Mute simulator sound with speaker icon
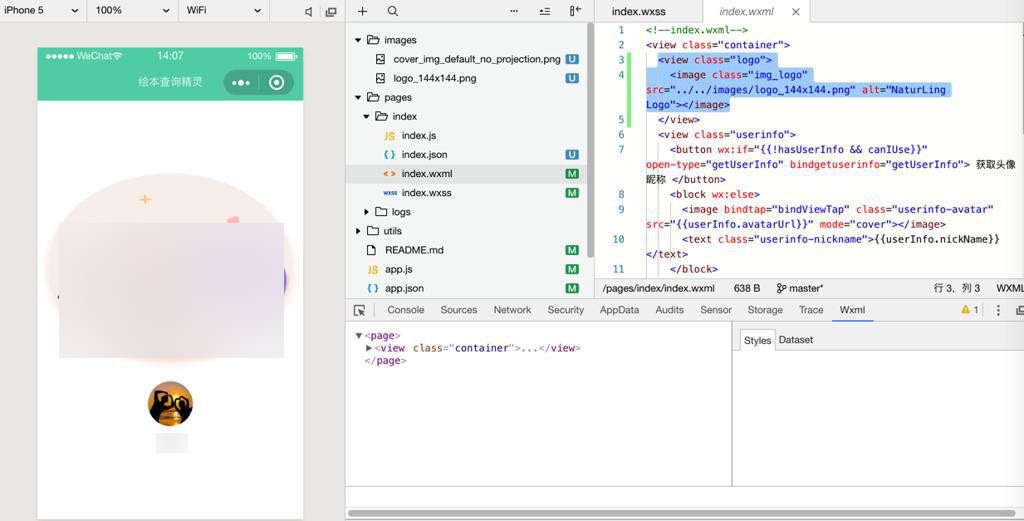Screen dimensions: 1024x521 point(308,11)
